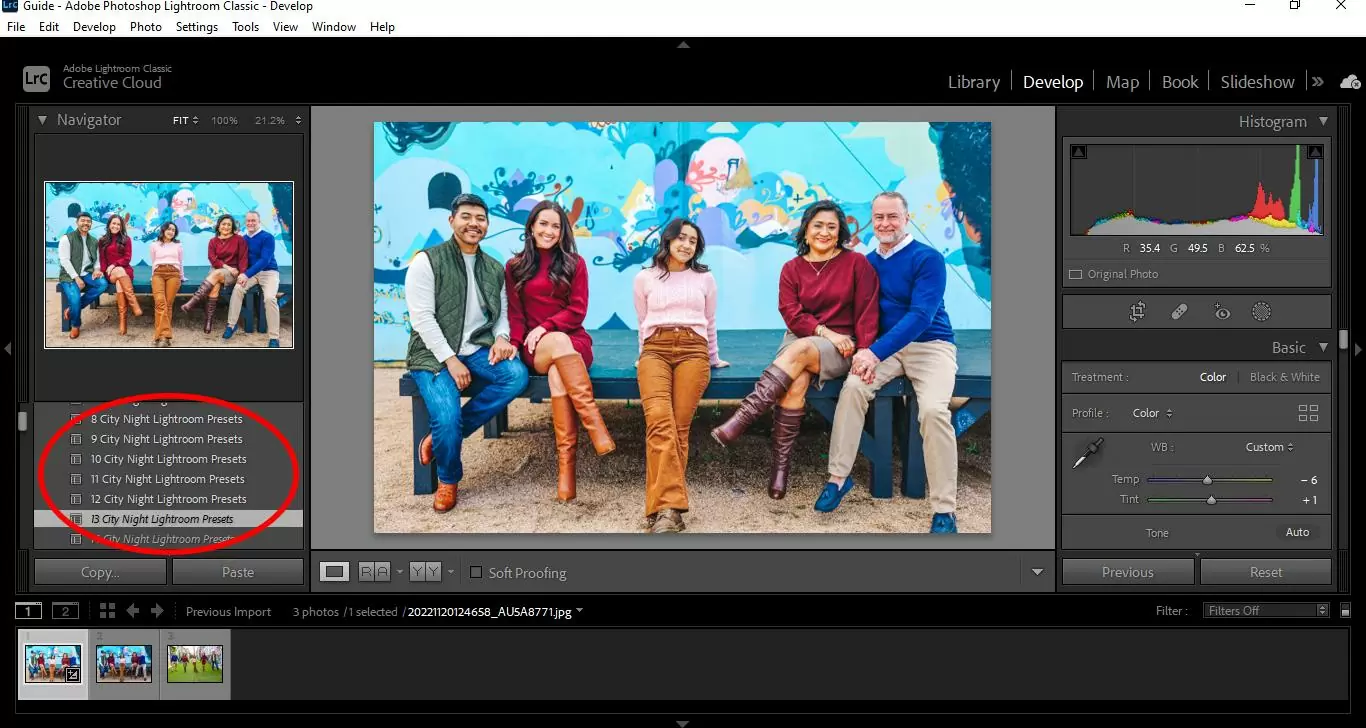
Task: Click preset icon for 10 City Night
Action: click(x=76, y=459)
